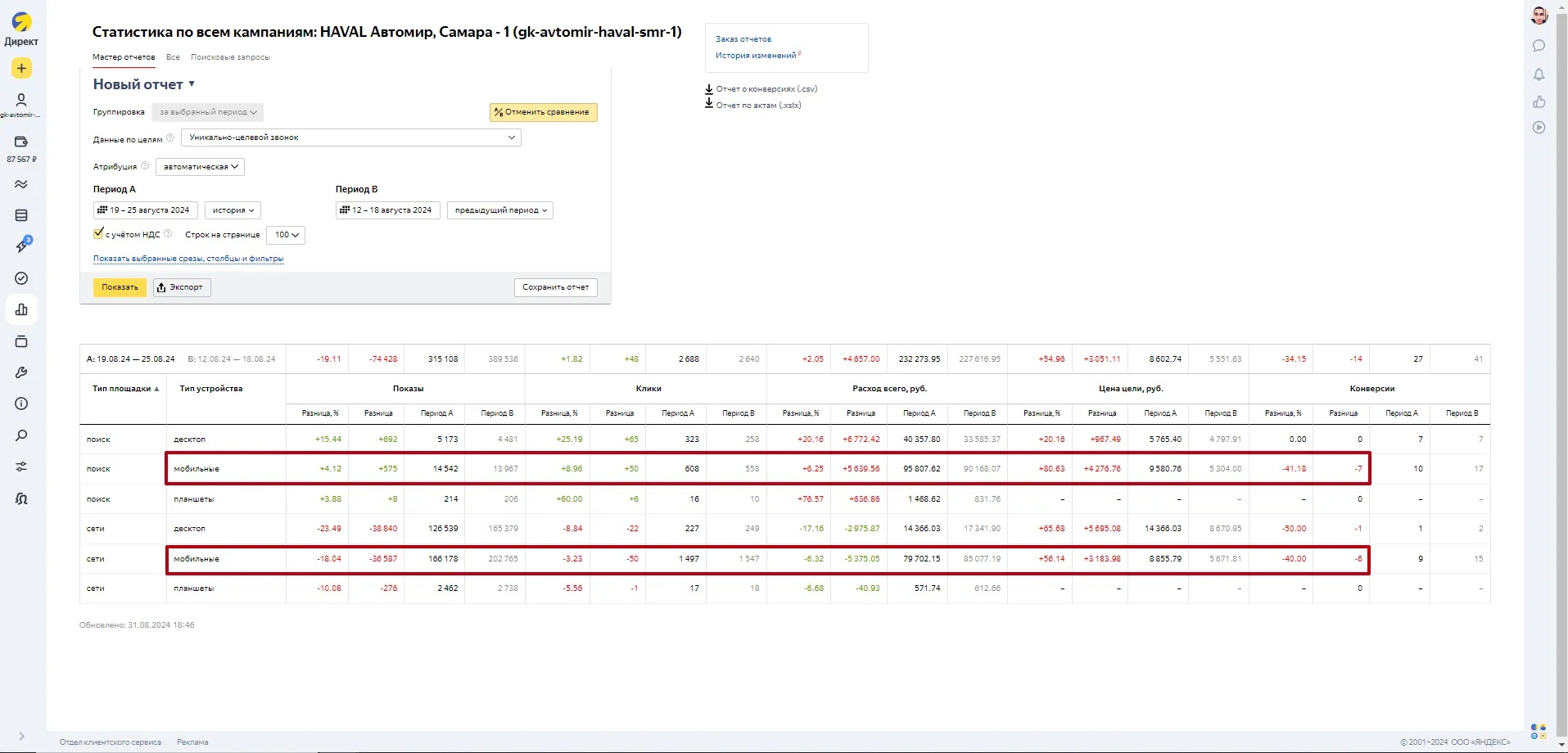Open the wrench tools icon in sidebar
The height and width of the screenshot is (753, 1568).
[x=21, y=372]
